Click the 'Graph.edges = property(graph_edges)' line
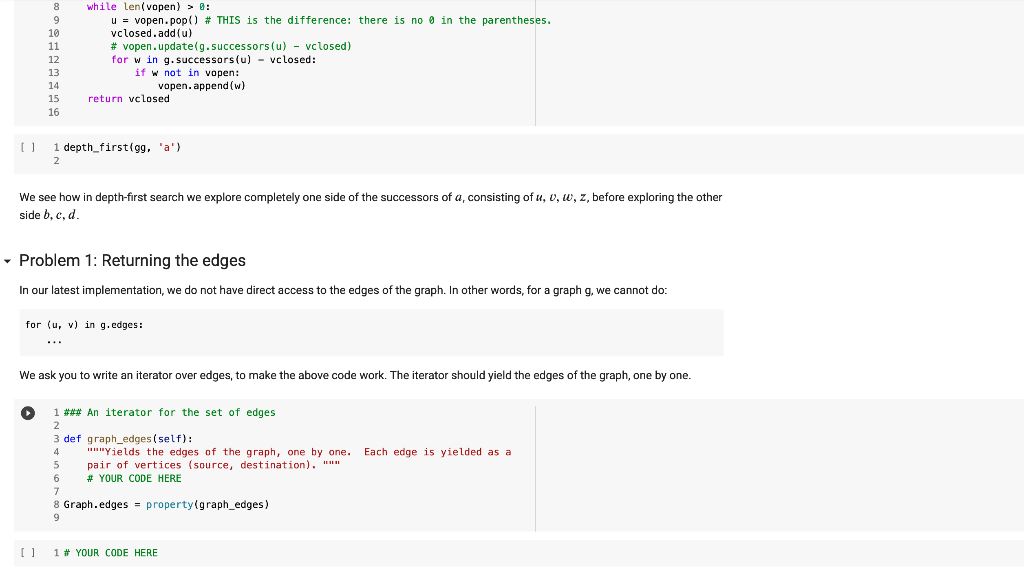This screenshot has width=1024, height=580. tap(167, 504)
